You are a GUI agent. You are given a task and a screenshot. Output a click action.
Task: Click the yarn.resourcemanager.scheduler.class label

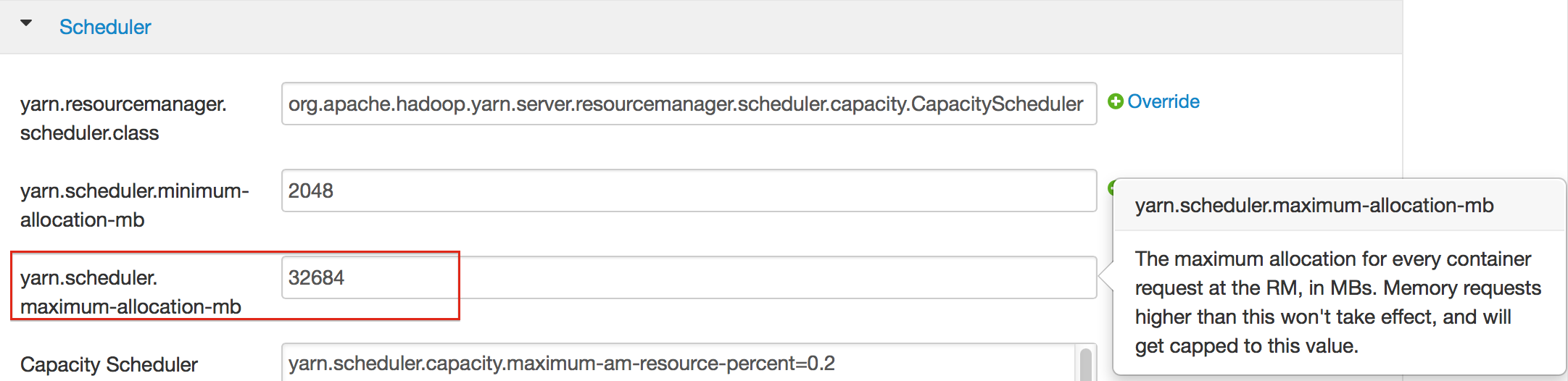[123, 118]
